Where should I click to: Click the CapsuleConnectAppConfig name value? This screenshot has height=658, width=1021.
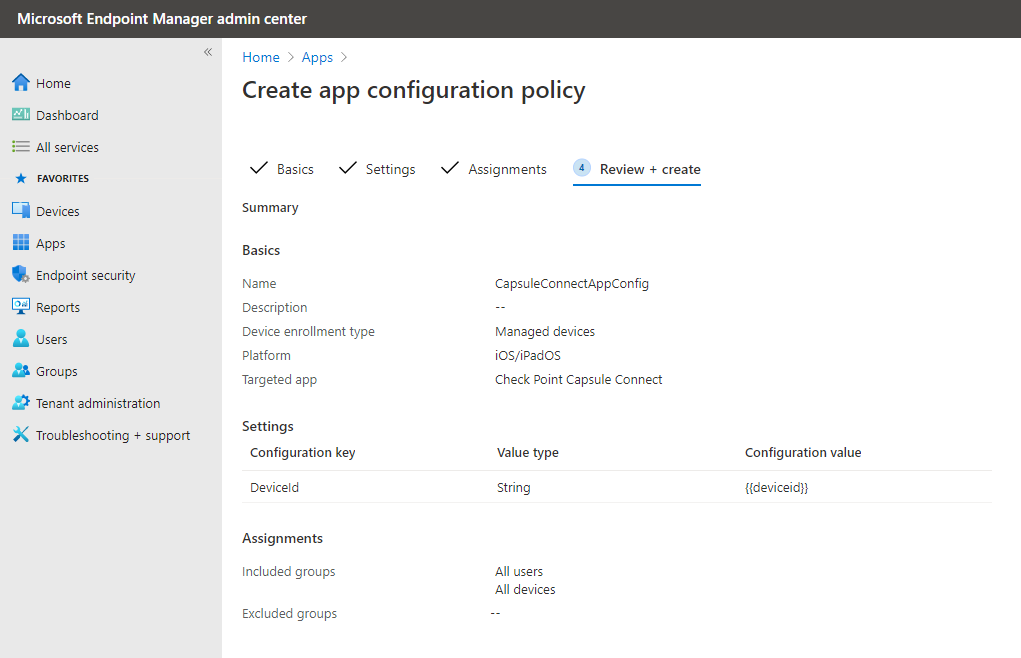click(572, 284)
